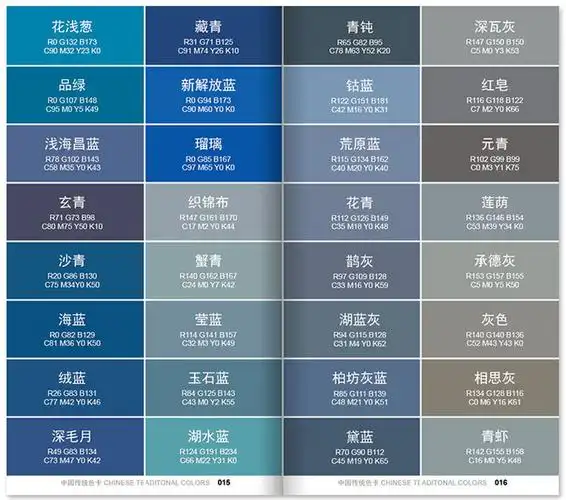This screenshot has width=566, height=500.
Task: Choose the 元青 dark gray swatch
Action: [490, 153]
